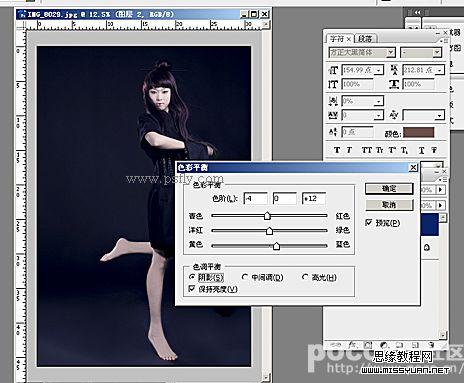464x383 pixels.
Task: Open the layer opacity flyout arrow
Action: 441,190
